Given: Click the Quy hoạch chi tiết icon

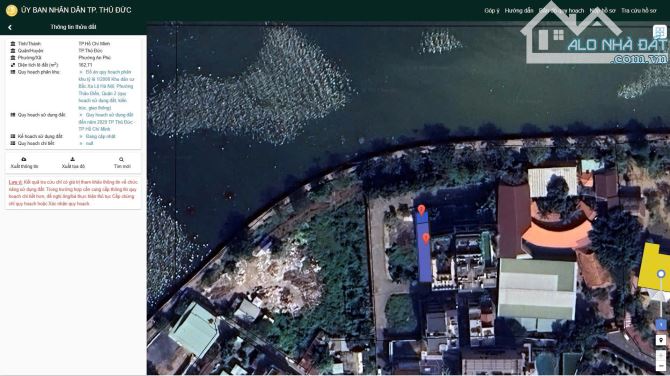Looking at the screenshot, I should point(13,144).
